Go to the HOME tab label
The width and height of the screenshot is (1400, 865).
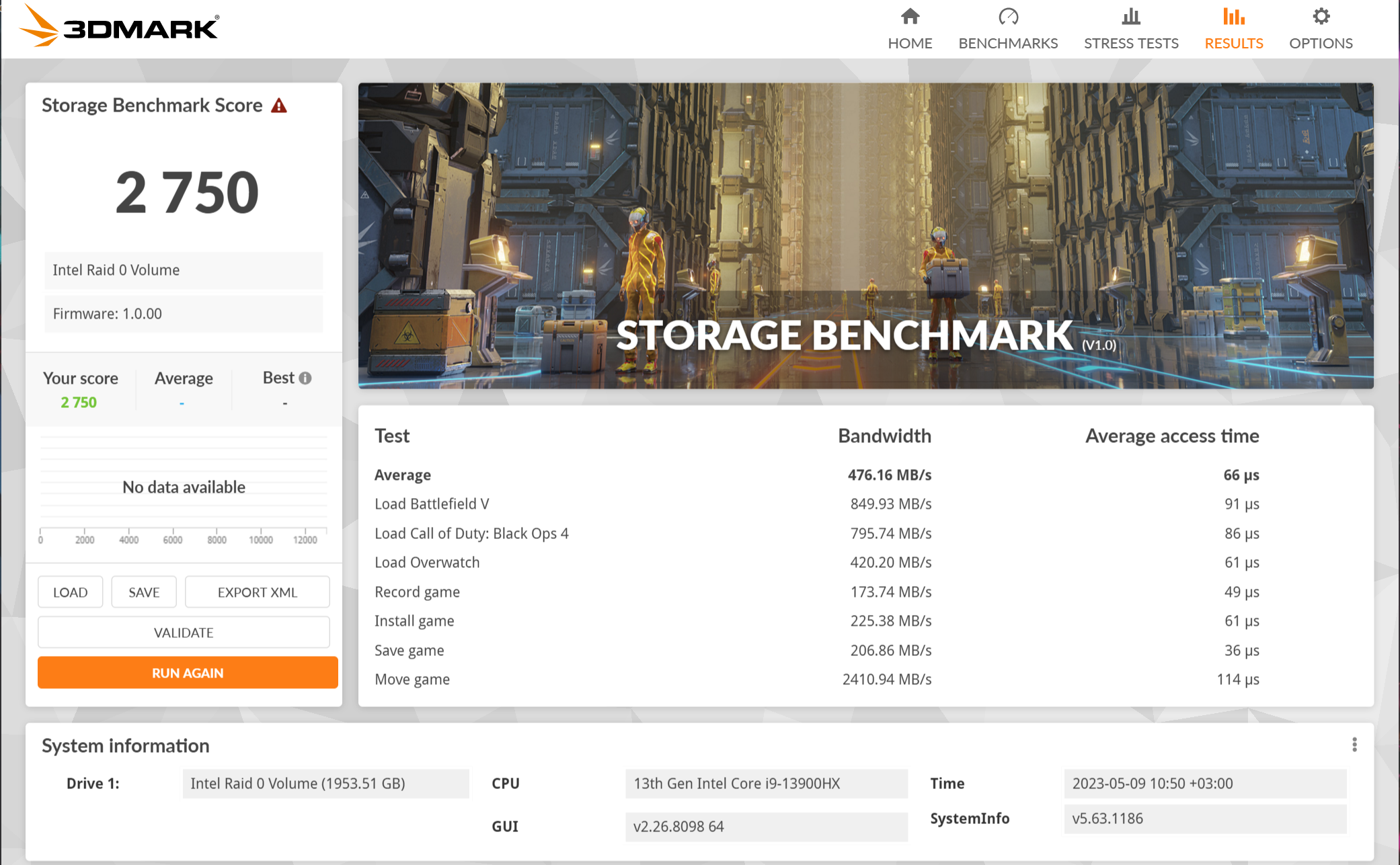tap(910, 43)
